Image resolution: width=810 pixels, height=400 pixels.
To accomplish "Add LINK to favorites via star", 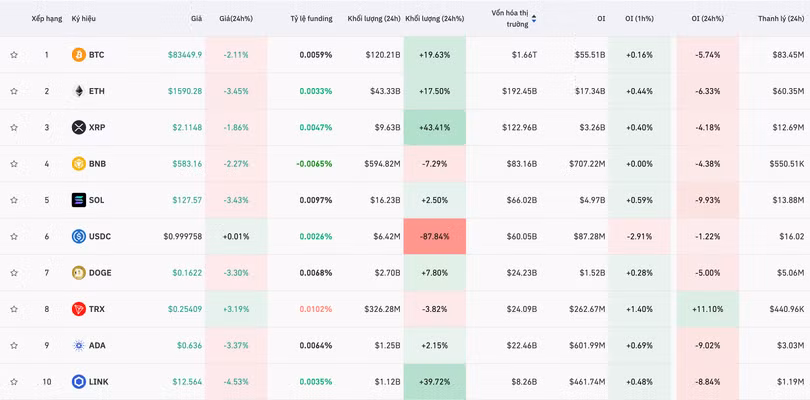I will pyautogui.click(x=14, y=382).
